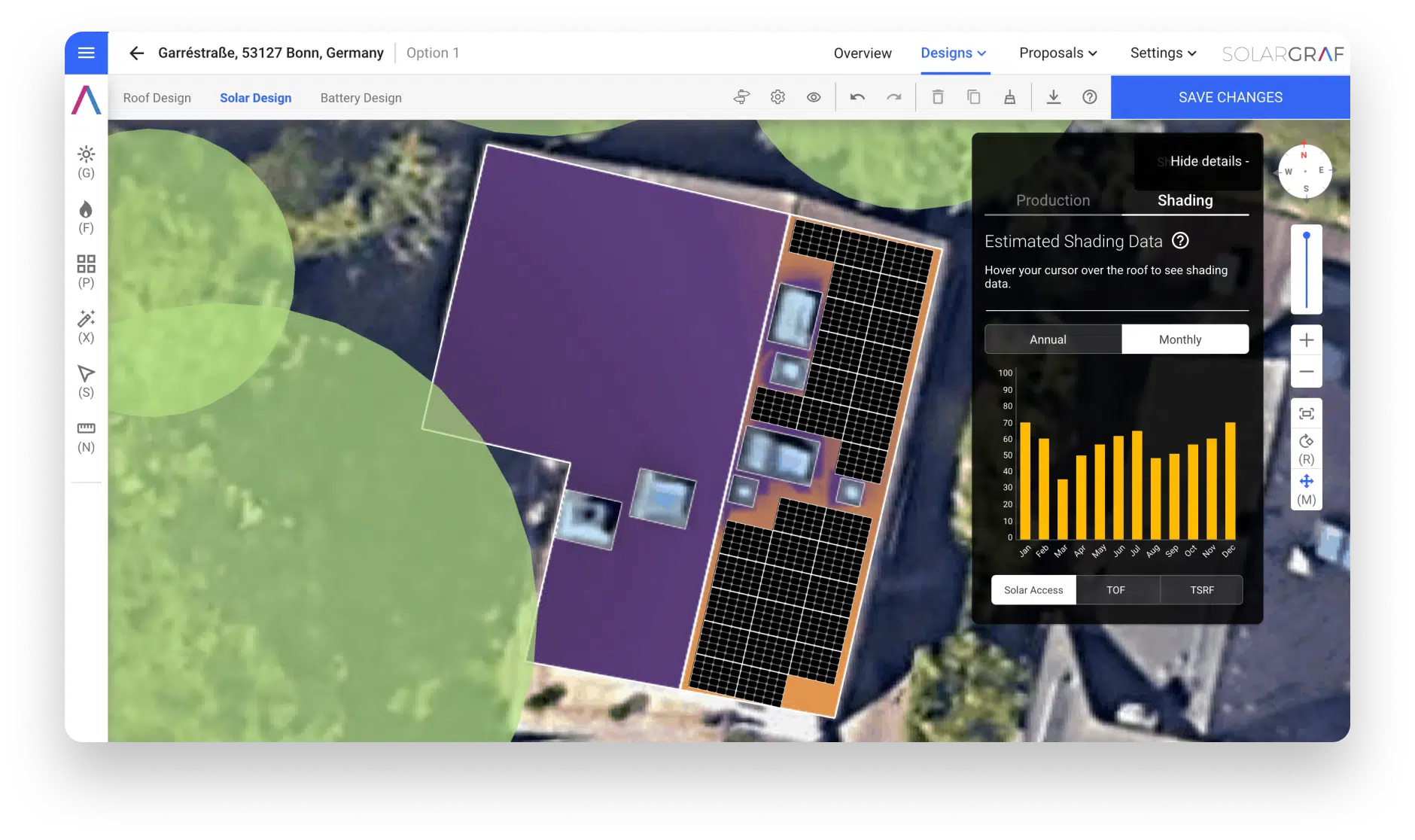Download the design

(x=1054, y=97)
